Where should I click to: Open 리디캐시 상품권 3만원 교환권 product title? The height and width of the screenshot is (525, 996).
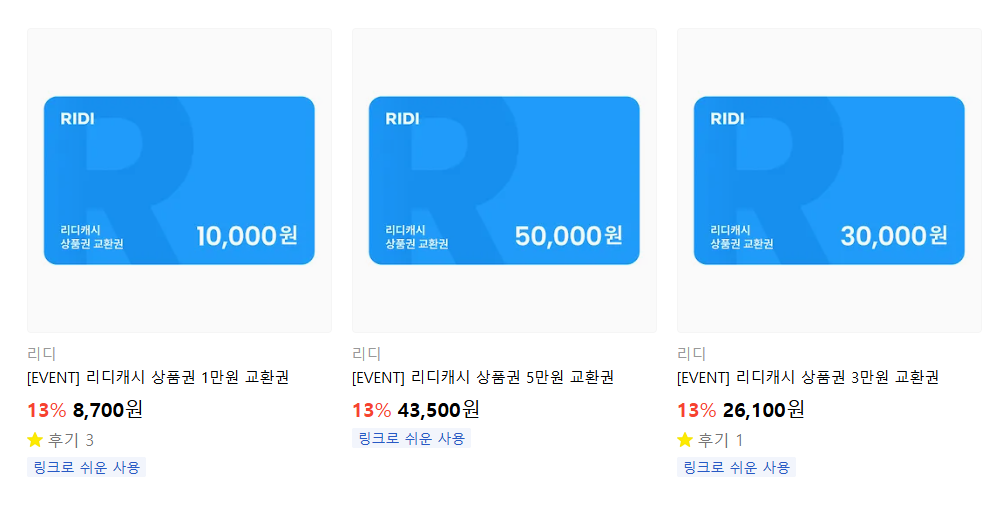click(x=808, y=377)
